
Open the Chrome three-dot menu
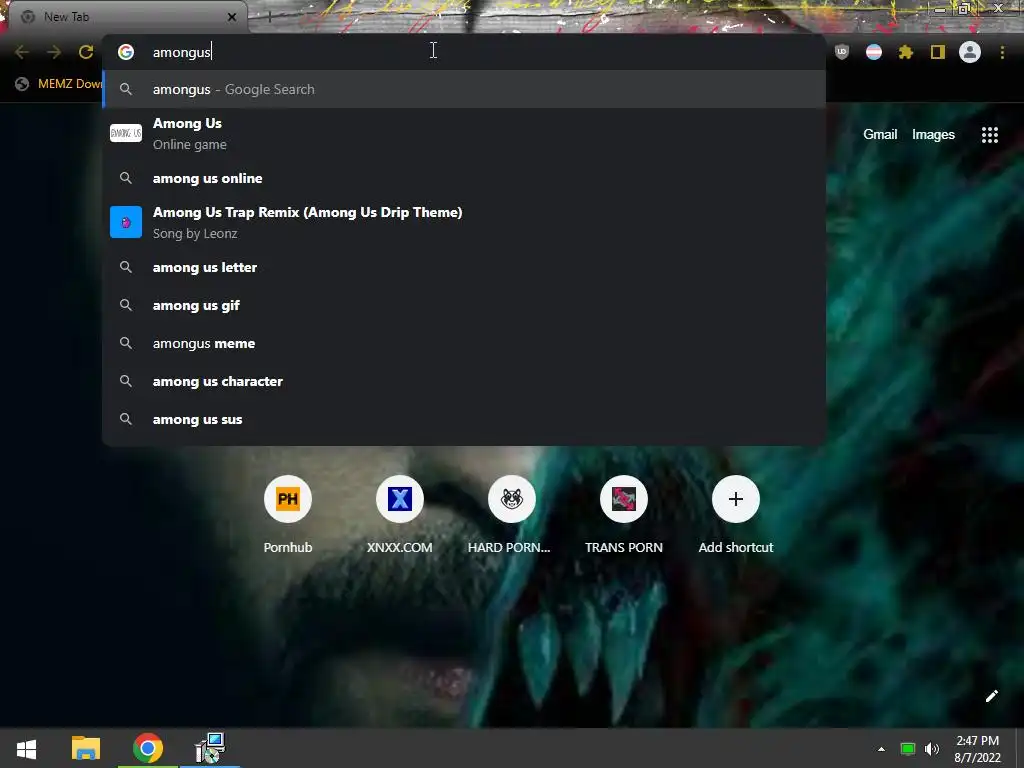point(1002,52)
